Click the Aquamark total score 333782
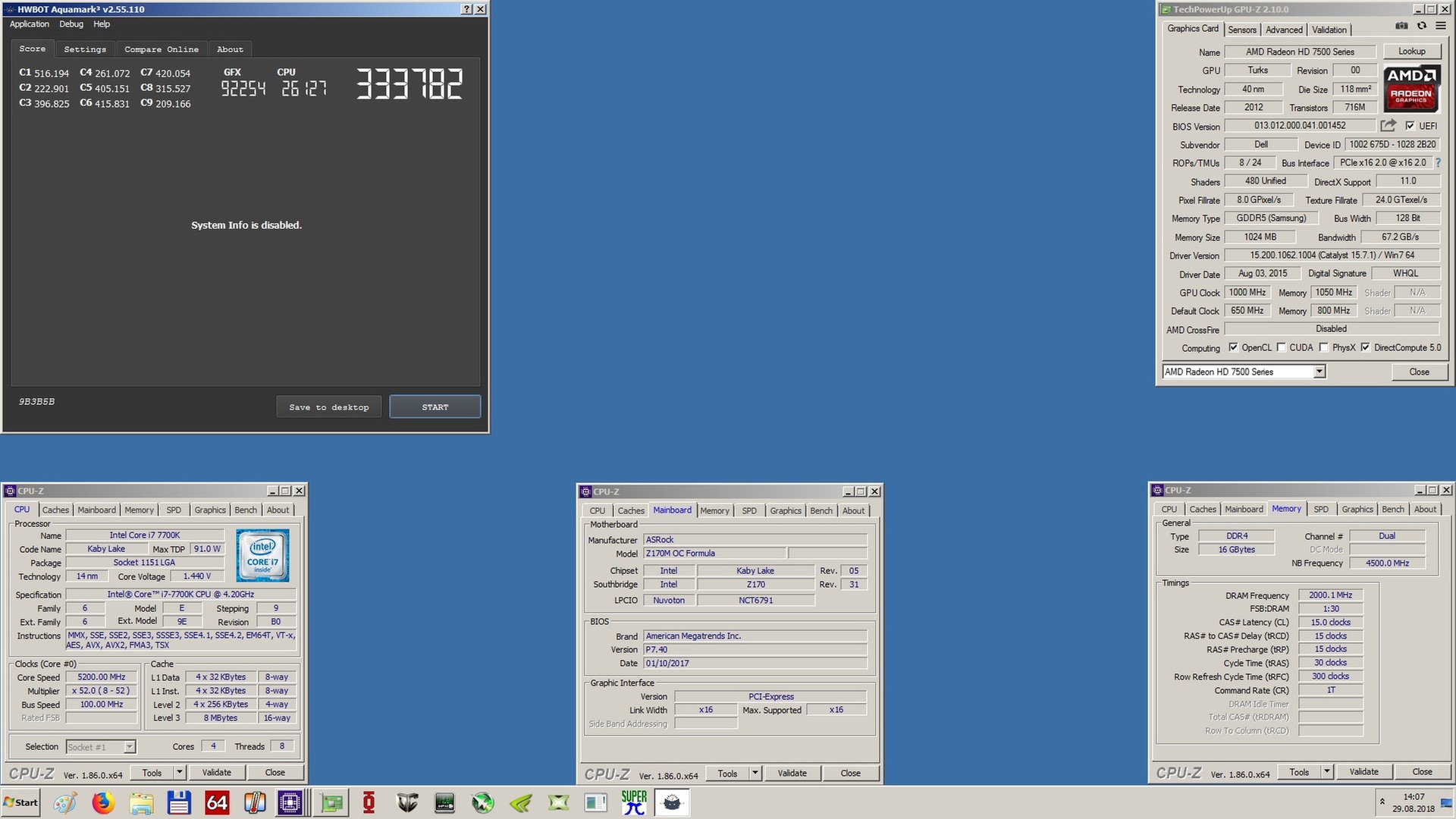Screen dimensions: 1456x819 pos(409,83)
